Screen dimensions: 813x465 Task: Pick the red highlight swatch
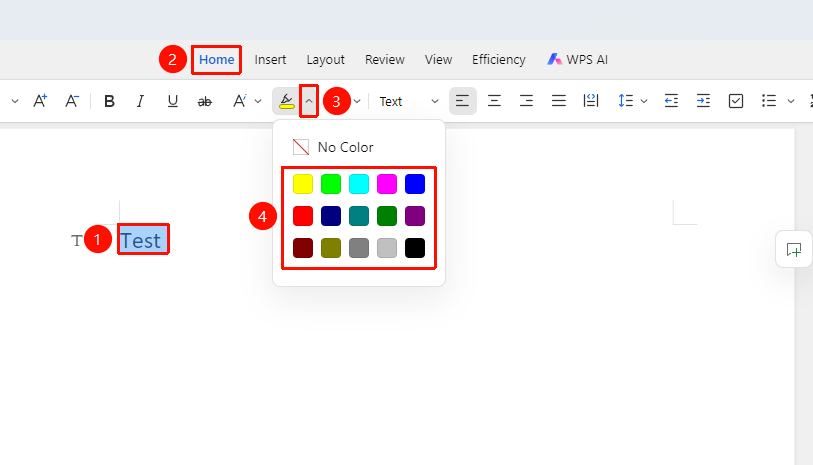click(x=303, y=216)
